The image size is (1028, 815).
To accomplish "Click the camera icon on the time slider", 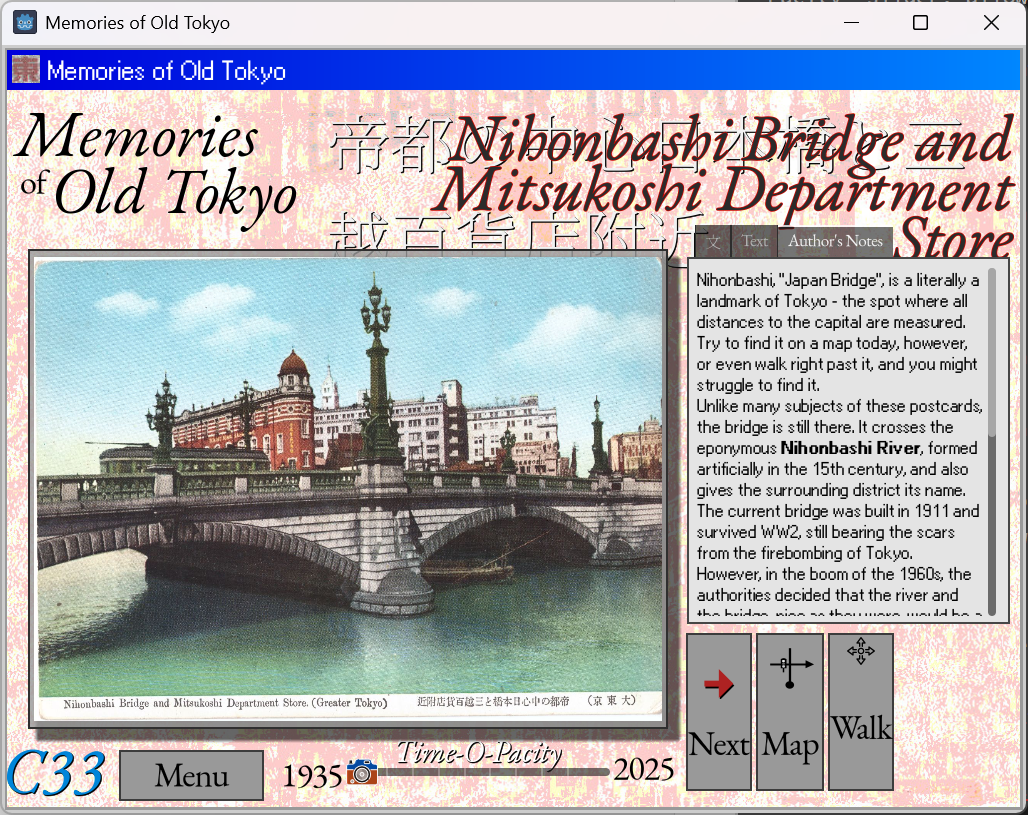I will point(362,772).
